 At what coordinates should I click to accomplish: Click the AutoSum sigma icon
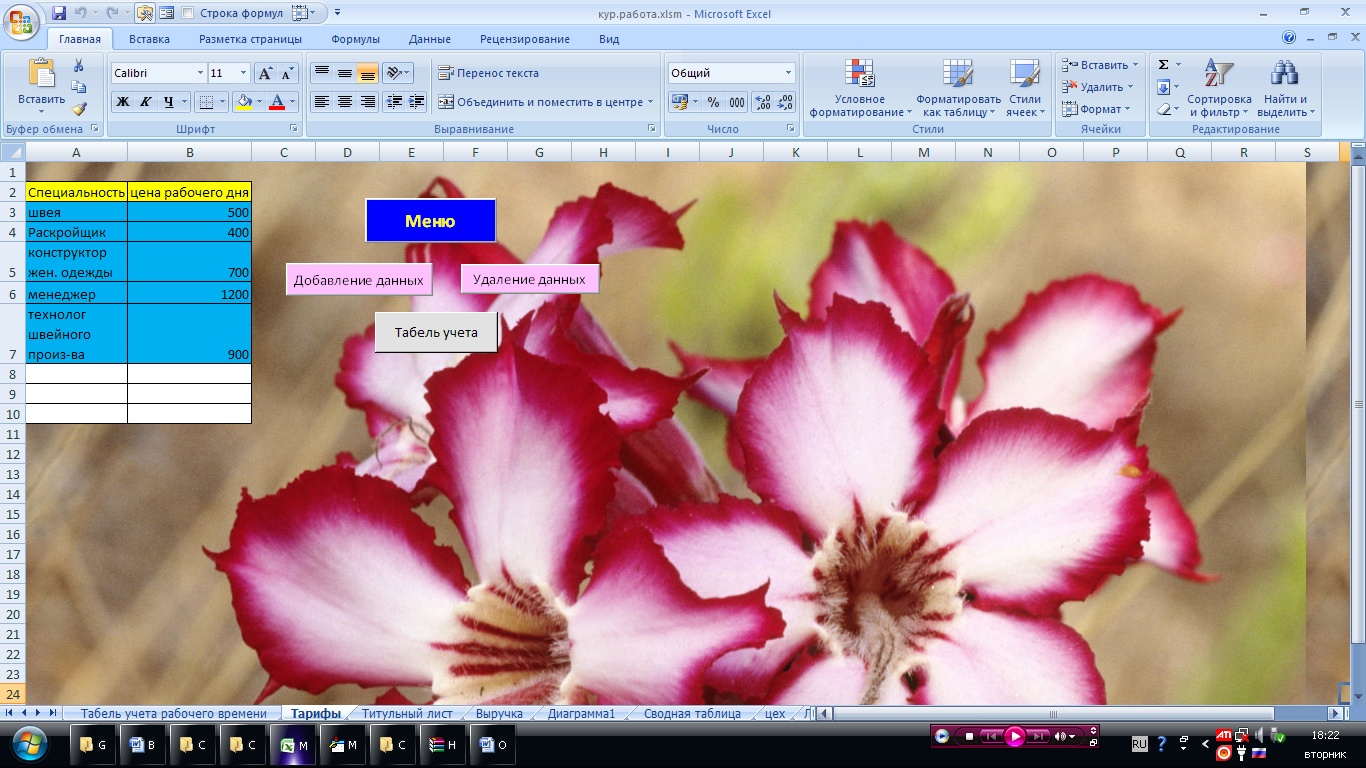tap(1163, 64)
